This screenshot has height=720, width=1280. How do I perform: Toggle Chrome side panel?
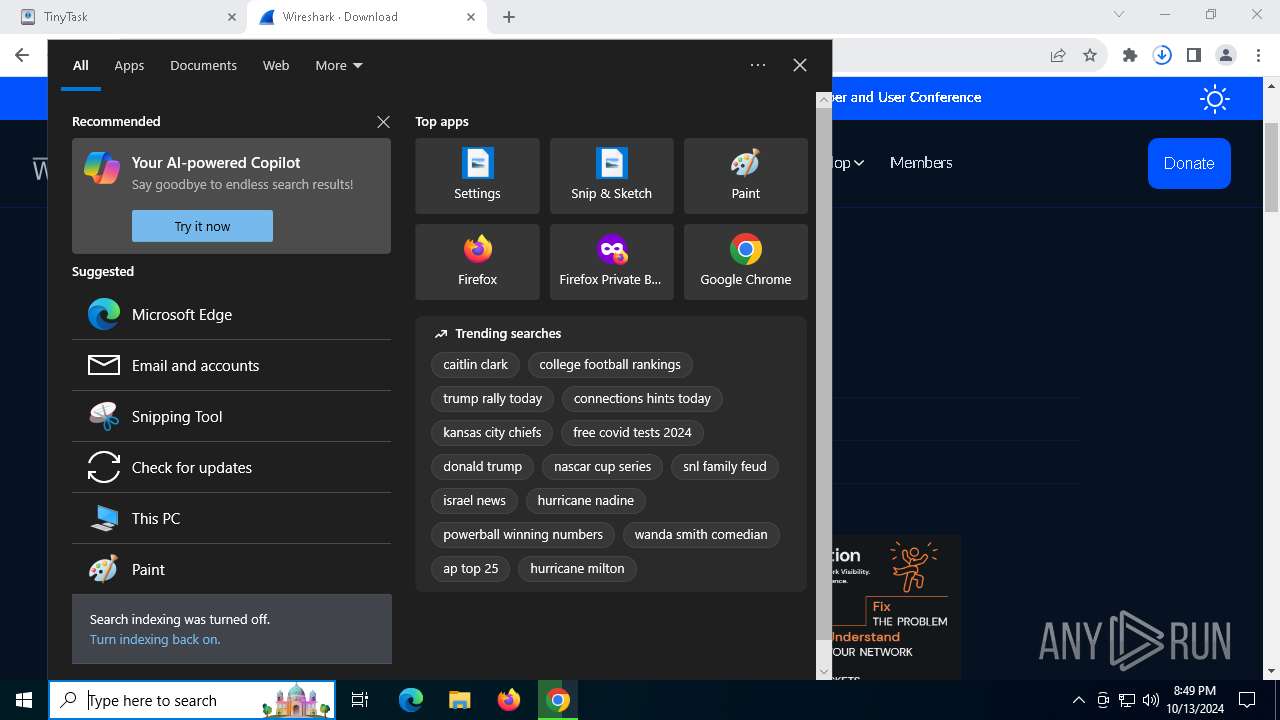tap(1193, 56)
